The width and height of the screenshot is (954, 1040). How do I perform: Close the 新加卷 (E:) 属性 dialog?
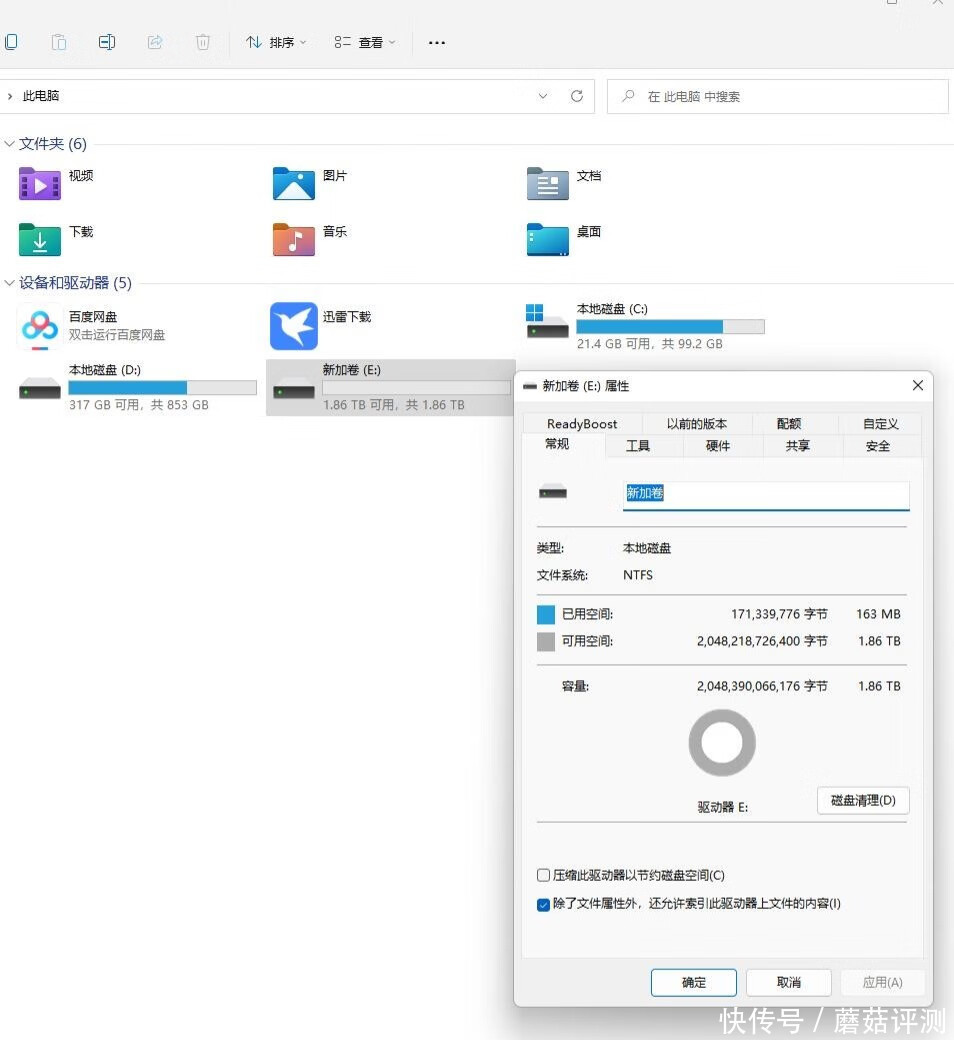tap(918, 385)
